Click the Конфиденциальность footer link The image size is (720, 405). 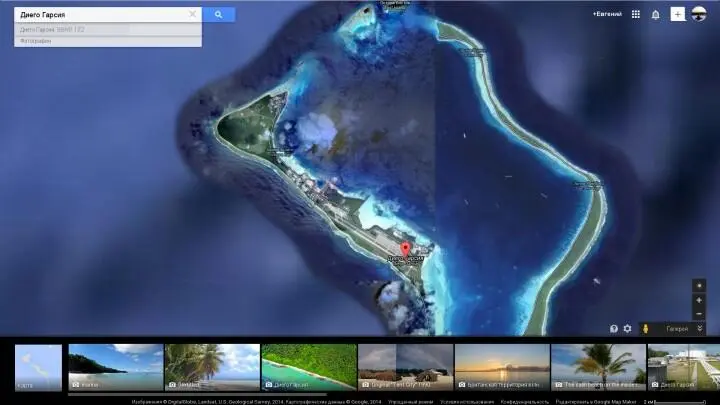pyautogui.click(x=524, y=401)
